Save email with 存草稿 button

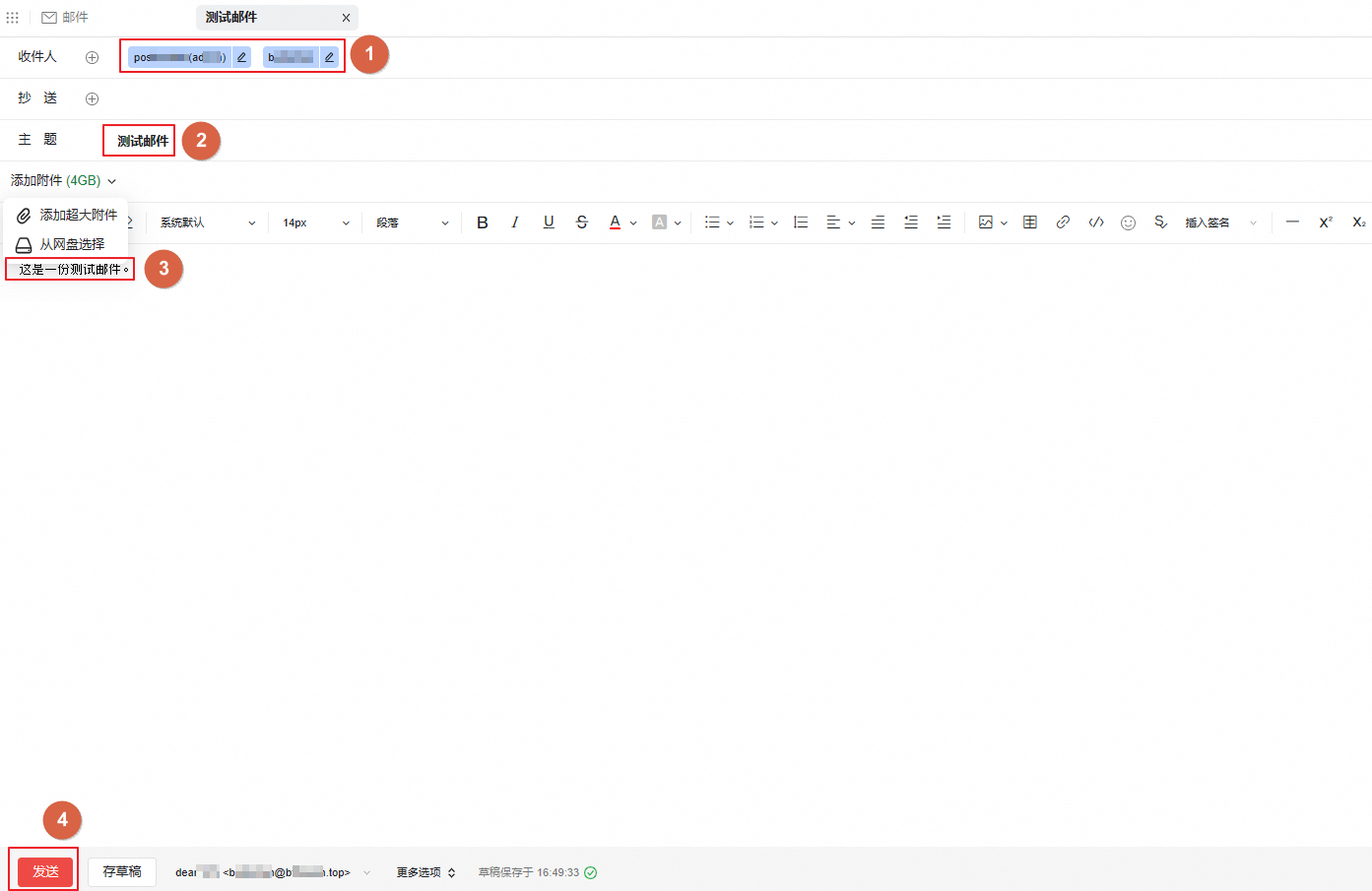tap(122, 871)
